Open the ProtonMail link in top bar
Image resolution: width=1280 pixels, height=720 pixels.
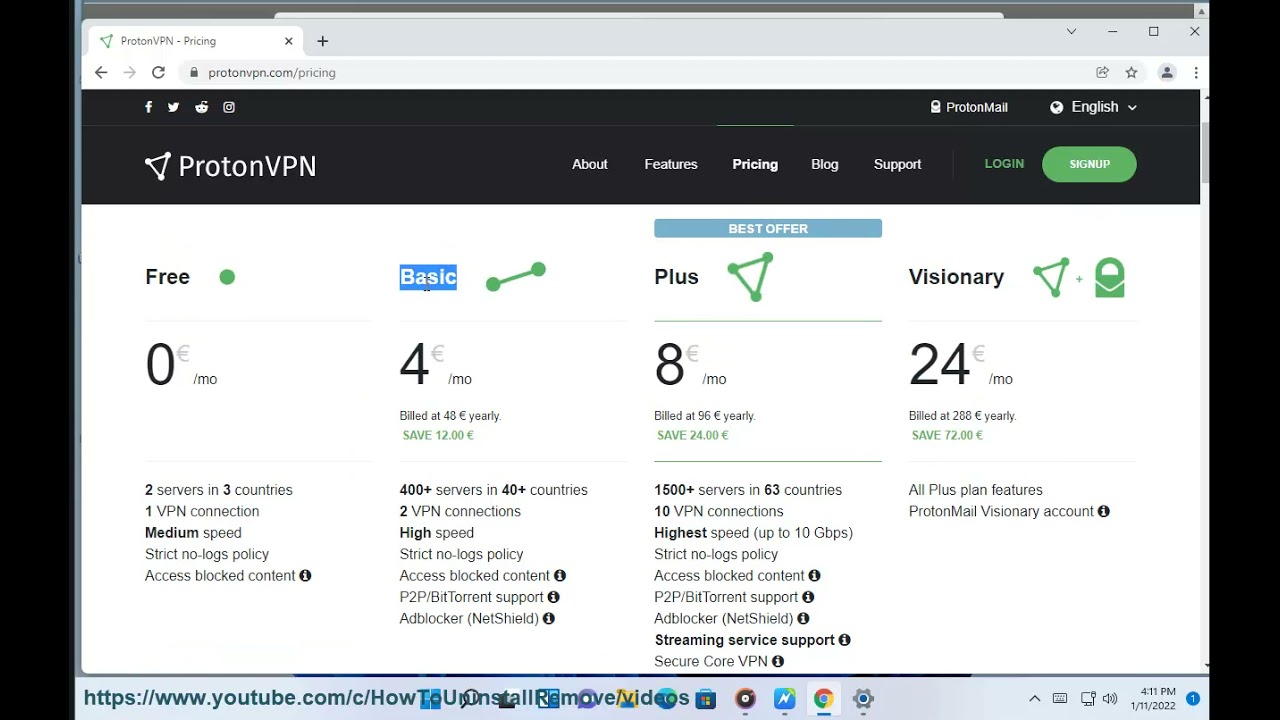[969, 107]
